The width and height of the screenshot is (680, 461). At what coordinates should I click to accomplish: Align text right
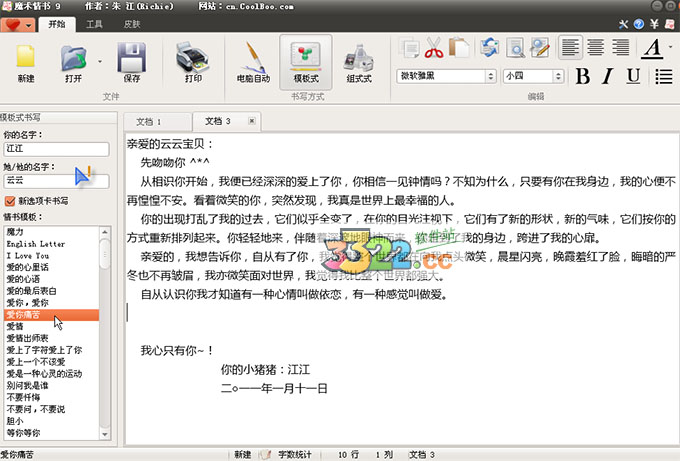coord(621,47)
